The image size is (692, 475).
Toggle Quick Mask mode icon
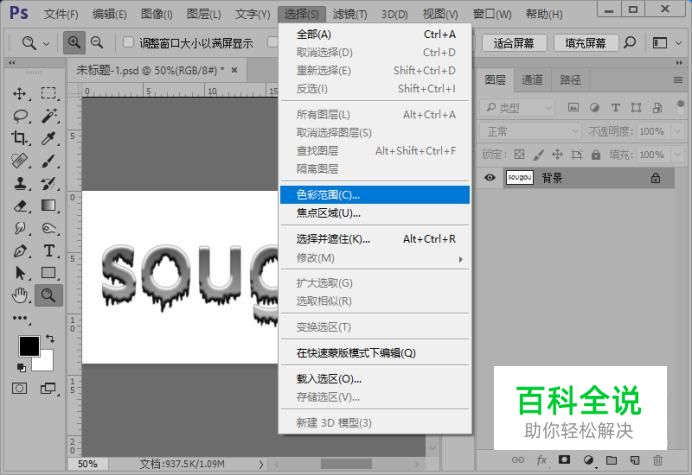pyautogui.click(x=19, y=388)
